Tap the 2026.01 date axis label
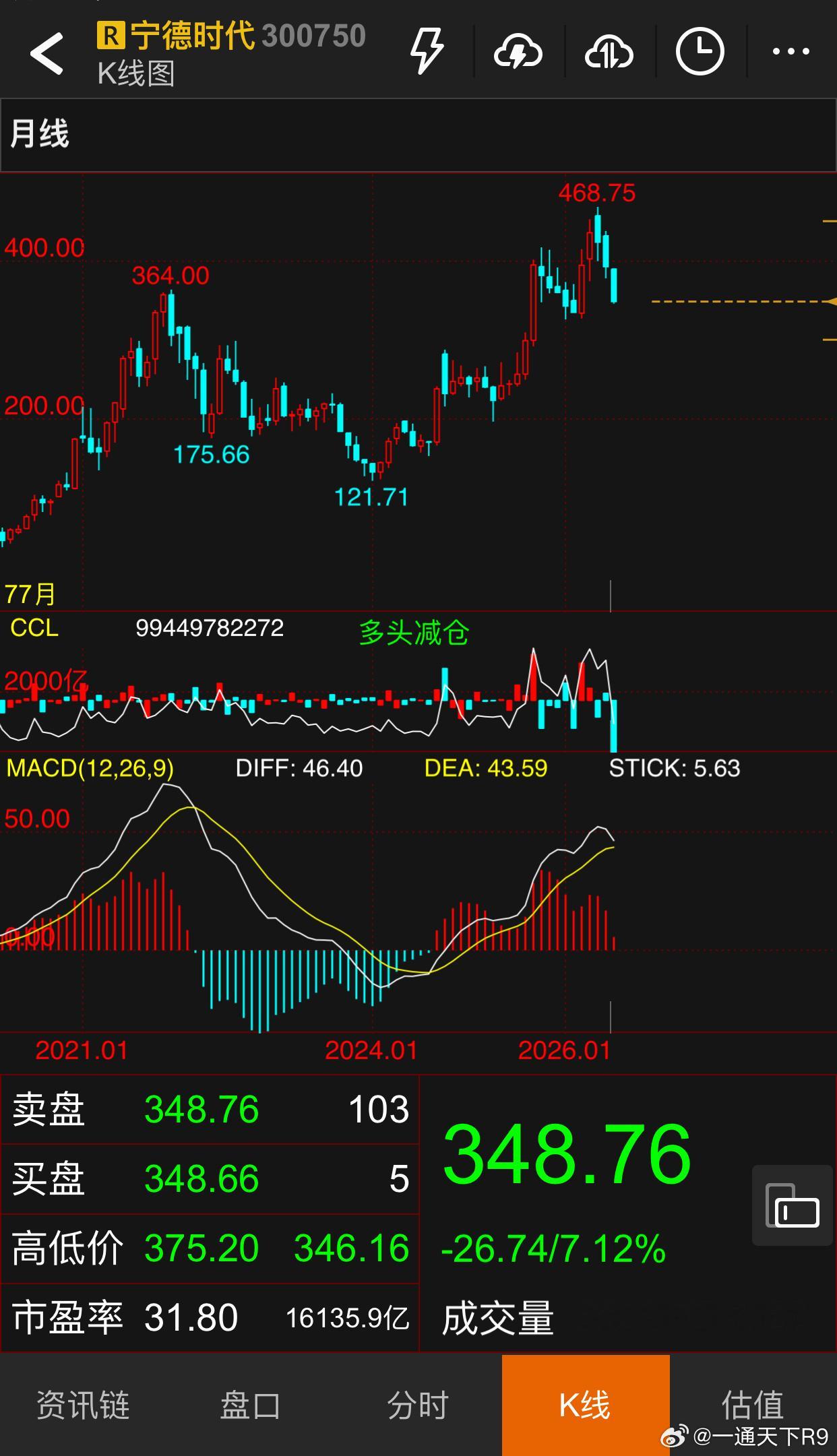Image resolution: width=837 pixels, height=1456 pixels. tap(564, 1050)
